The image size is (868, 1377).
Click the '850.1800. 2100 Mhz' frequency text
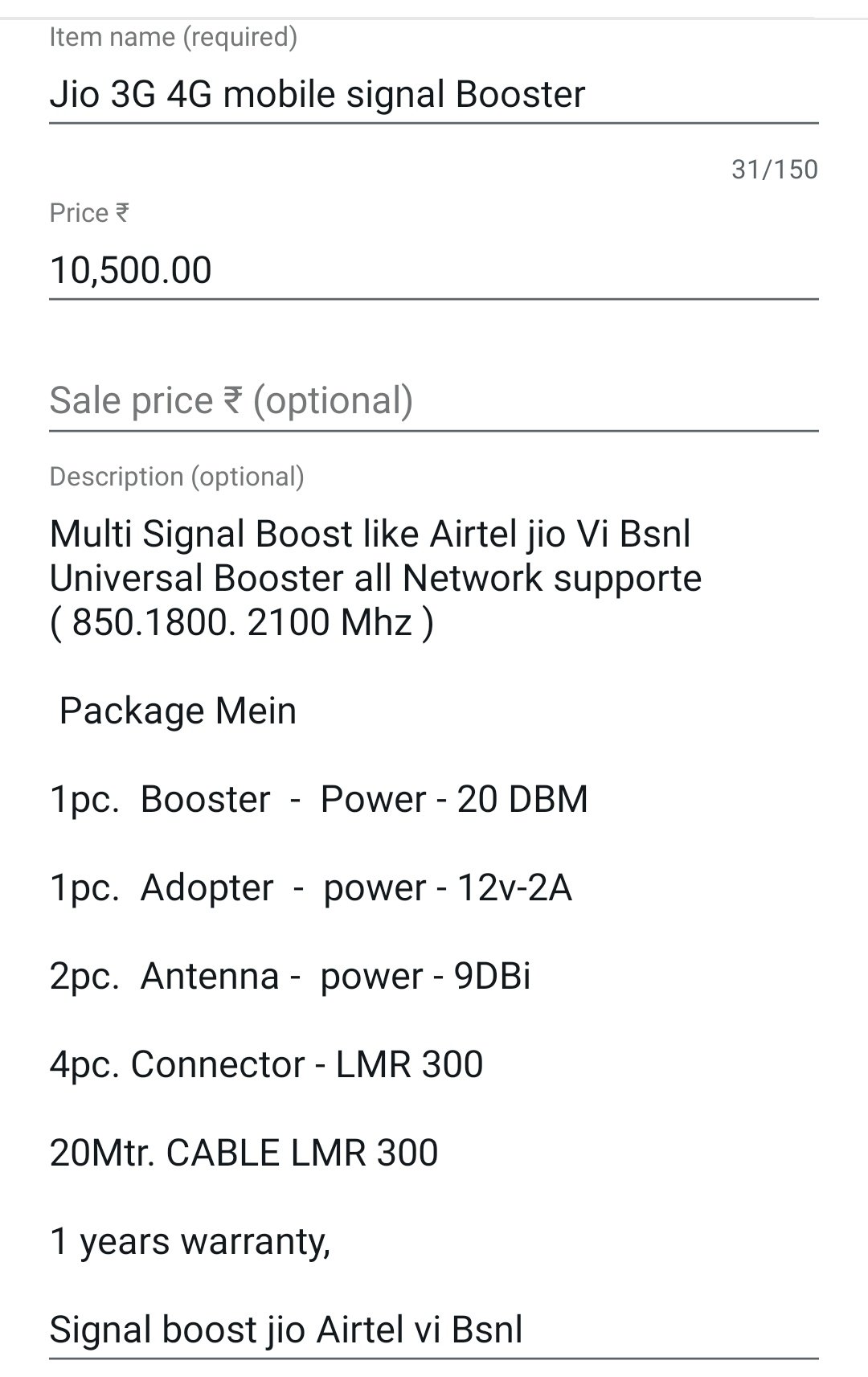pyautogui.click(x=242, y=622)
